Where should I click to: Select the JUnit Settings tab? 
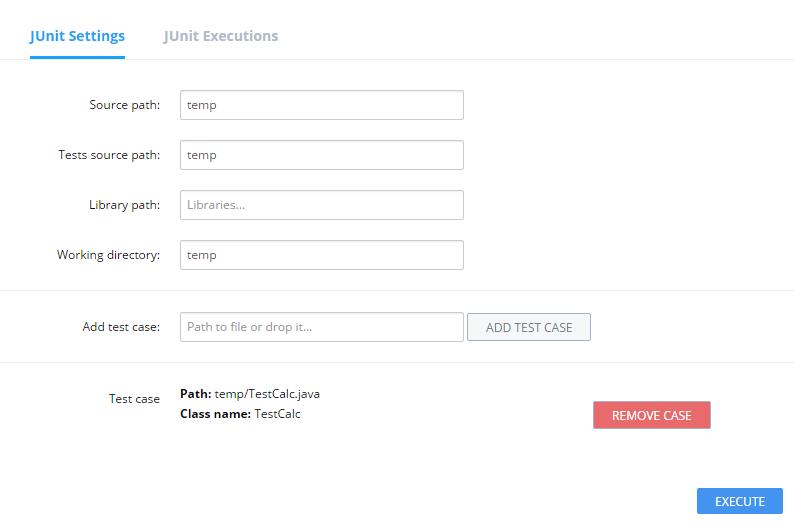[x=77, y=36]
